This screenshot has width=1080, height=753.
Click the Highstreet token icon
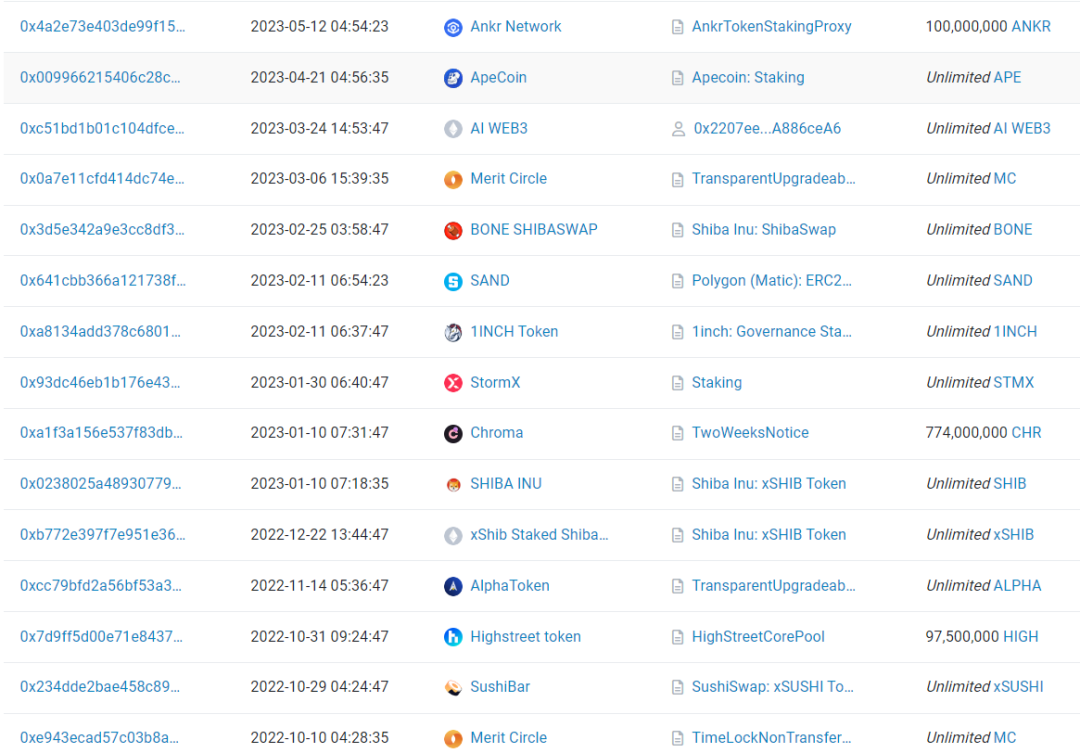[x=453, y=637]
